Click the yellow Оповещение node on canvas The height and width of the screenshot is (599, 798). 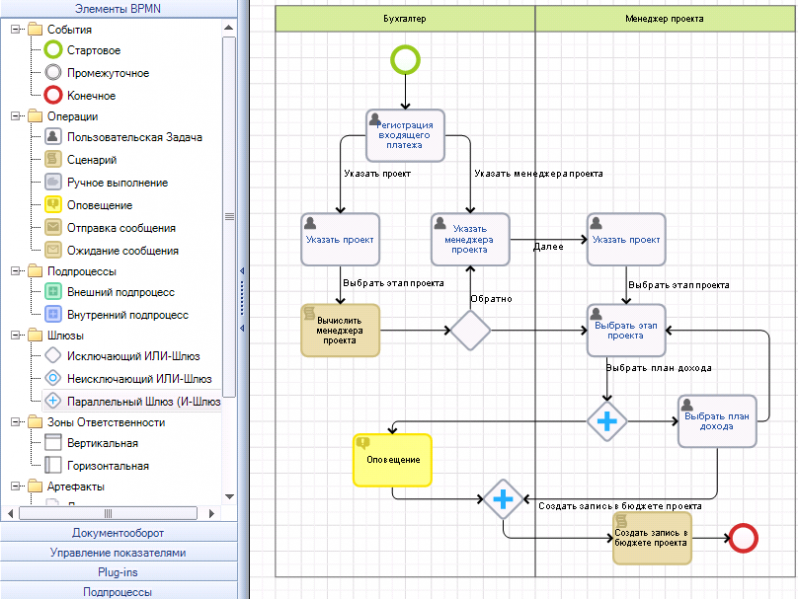tap(391, 460)
